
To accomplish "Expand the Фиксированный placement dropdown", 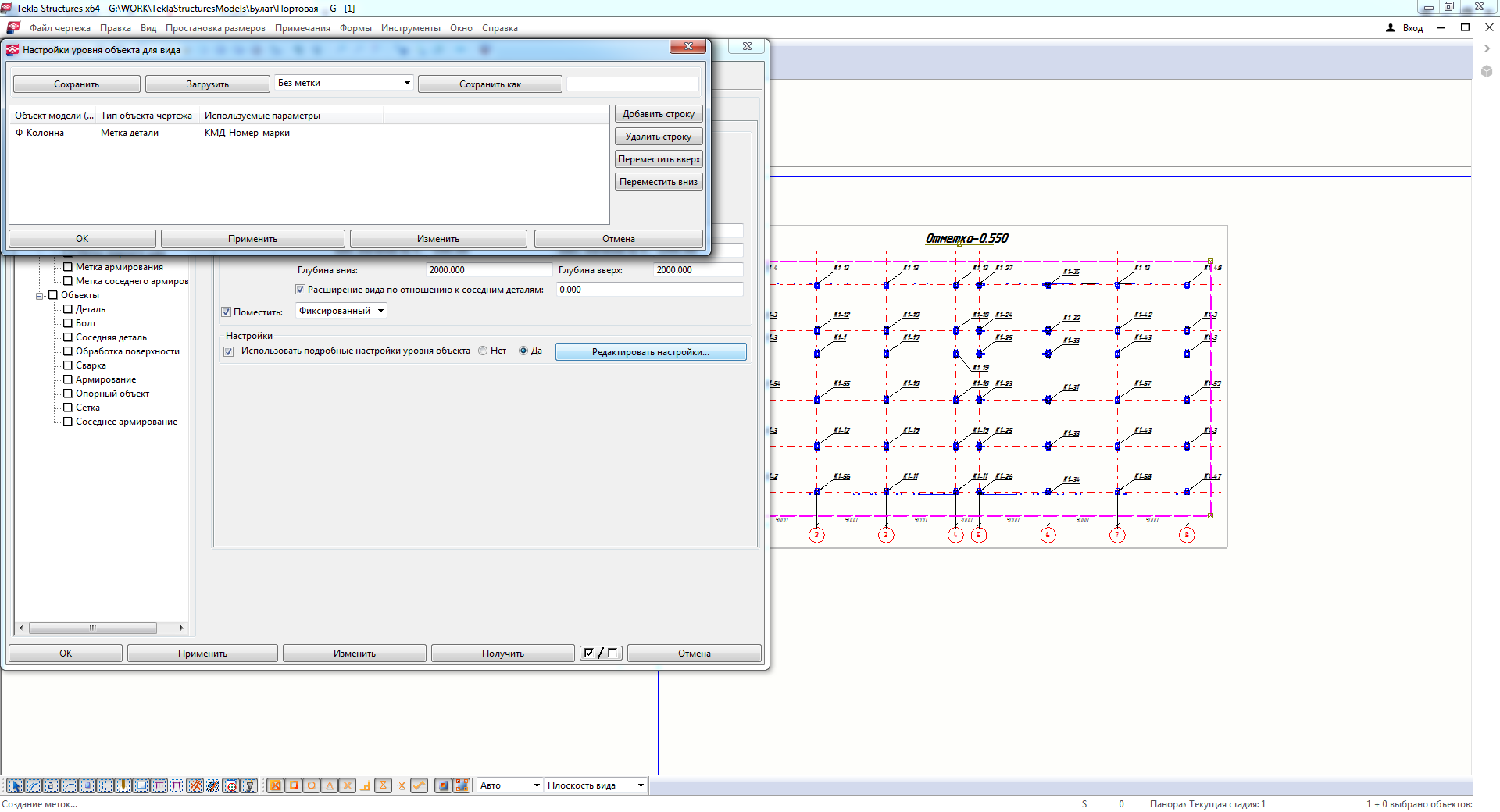I will 341,311.
